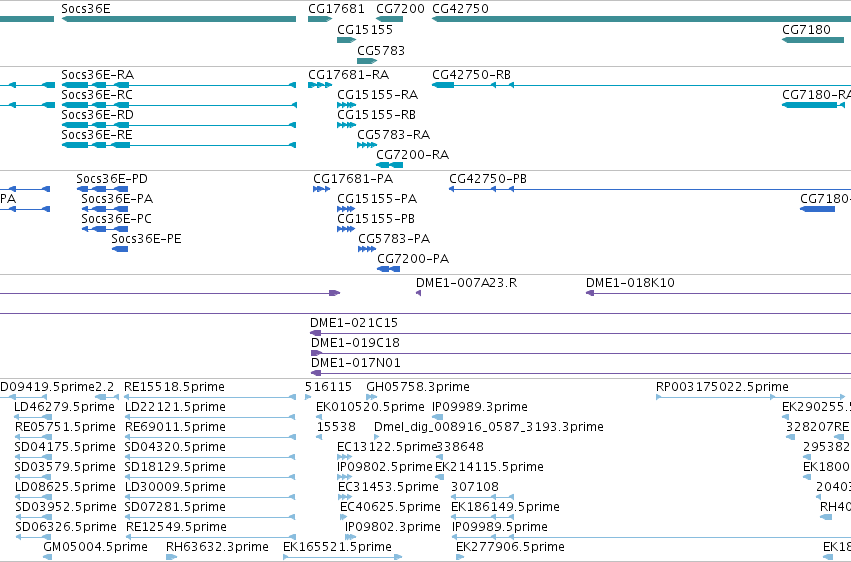This screenshot has width=851, height=562.
Task: Click EST SD04320.5prime
Action: coord(175,448)
